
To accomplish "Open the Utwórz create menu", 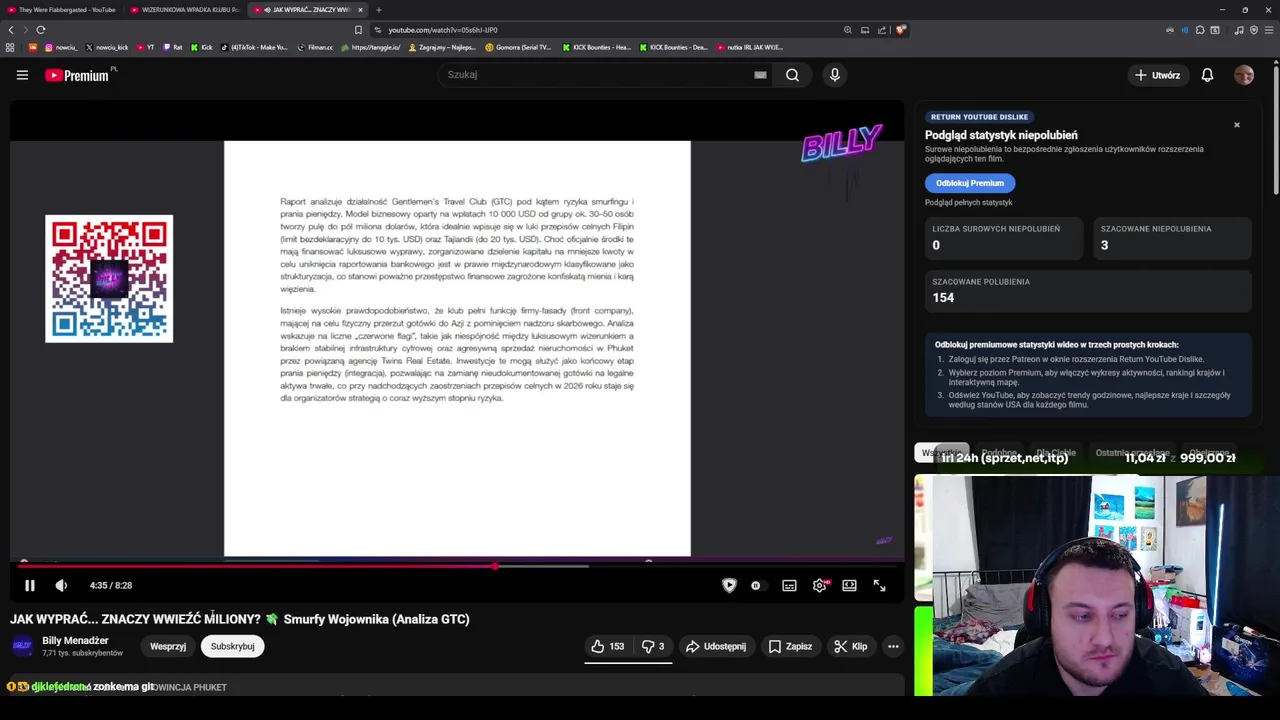I will coord(1157,75).
